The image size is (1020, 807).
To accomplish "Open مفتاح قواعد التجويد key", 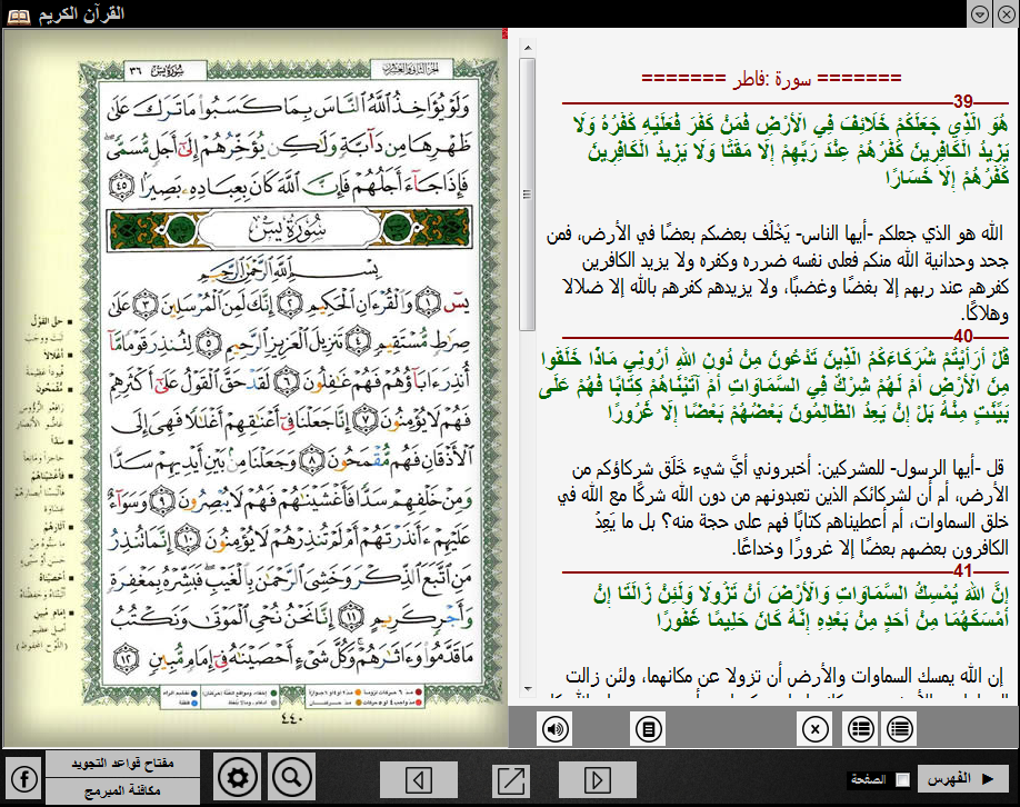I will point(123,764).
